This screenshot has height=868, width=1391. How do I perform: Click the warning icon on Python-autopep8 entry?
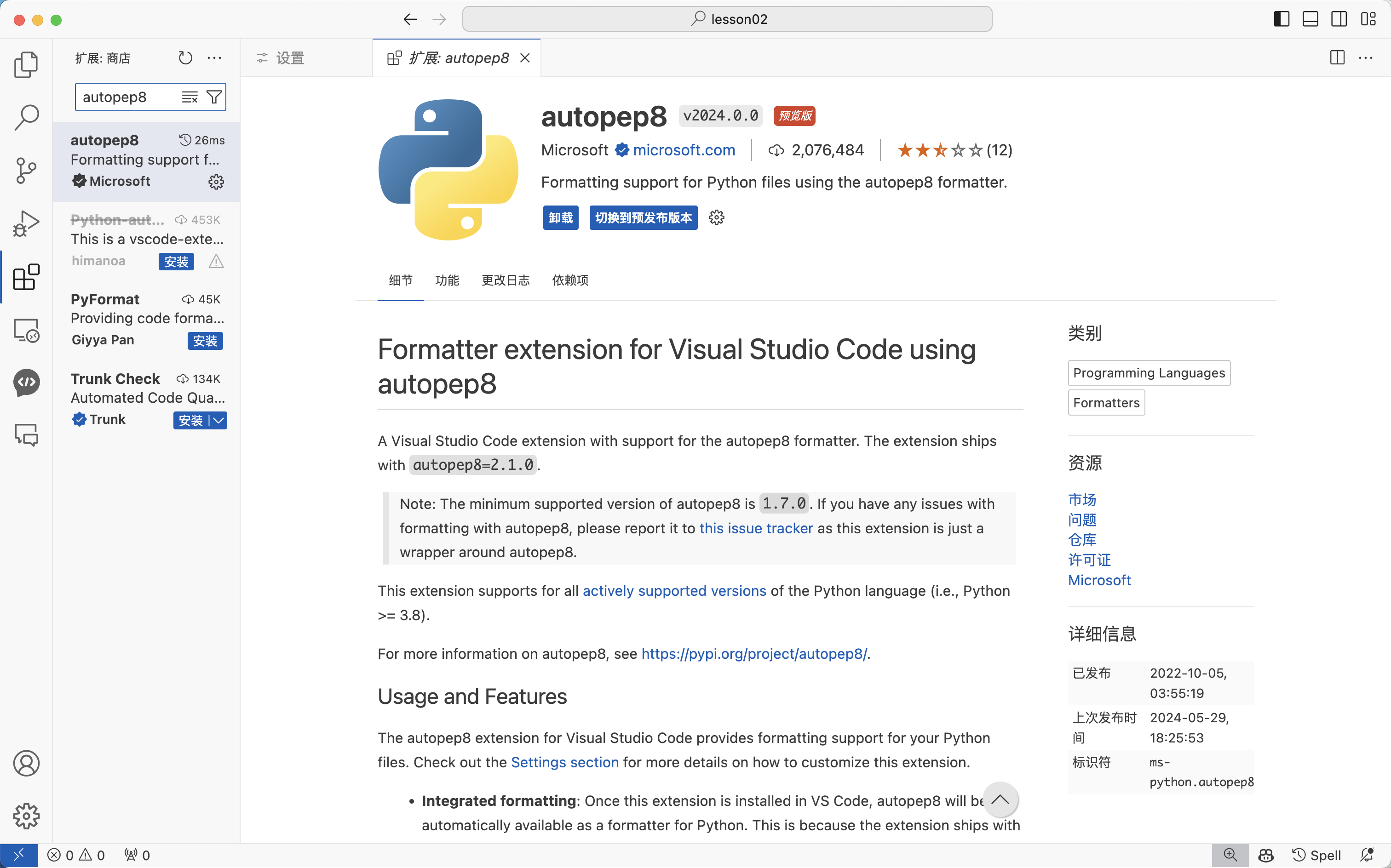point(216,262)
